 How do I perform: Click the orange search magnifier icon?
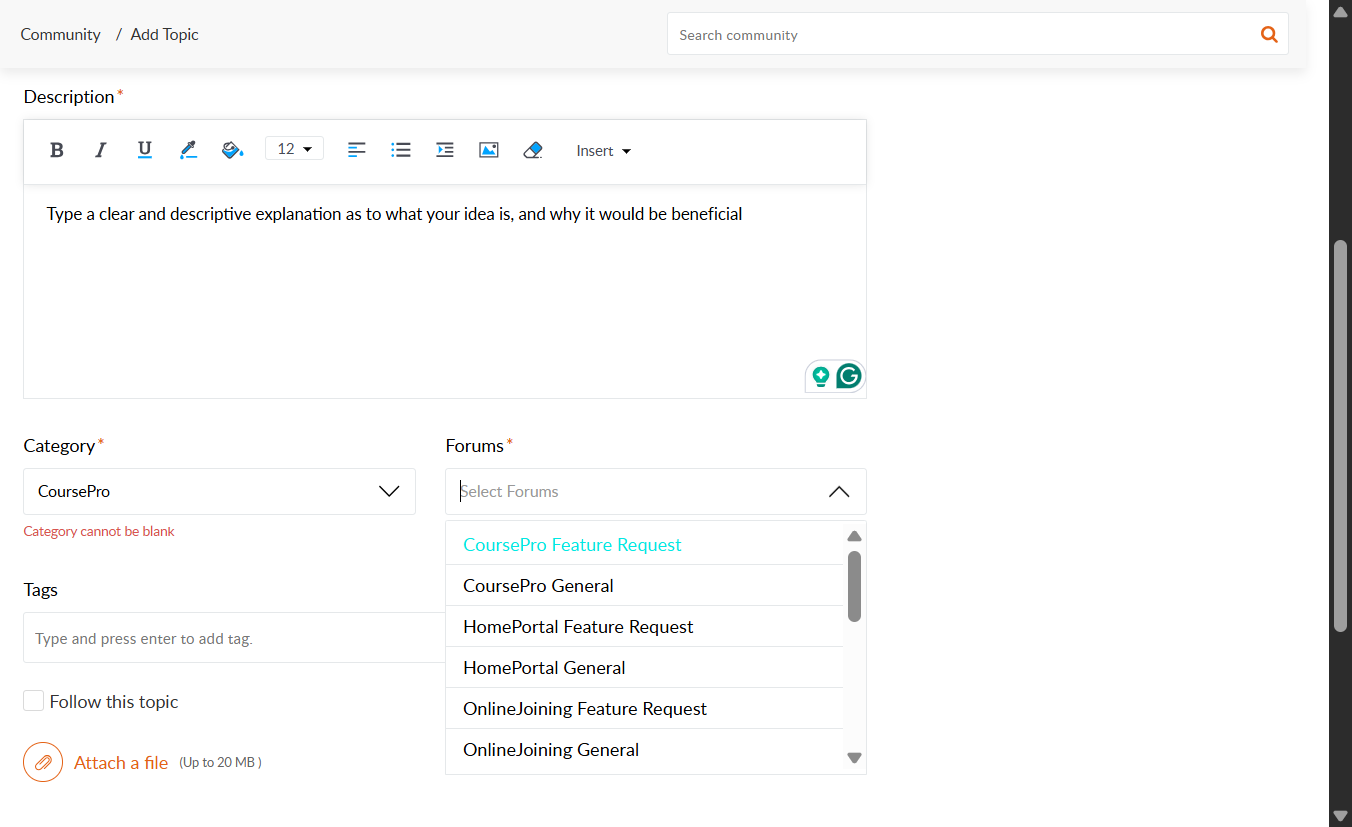(x=1269, y=34)
